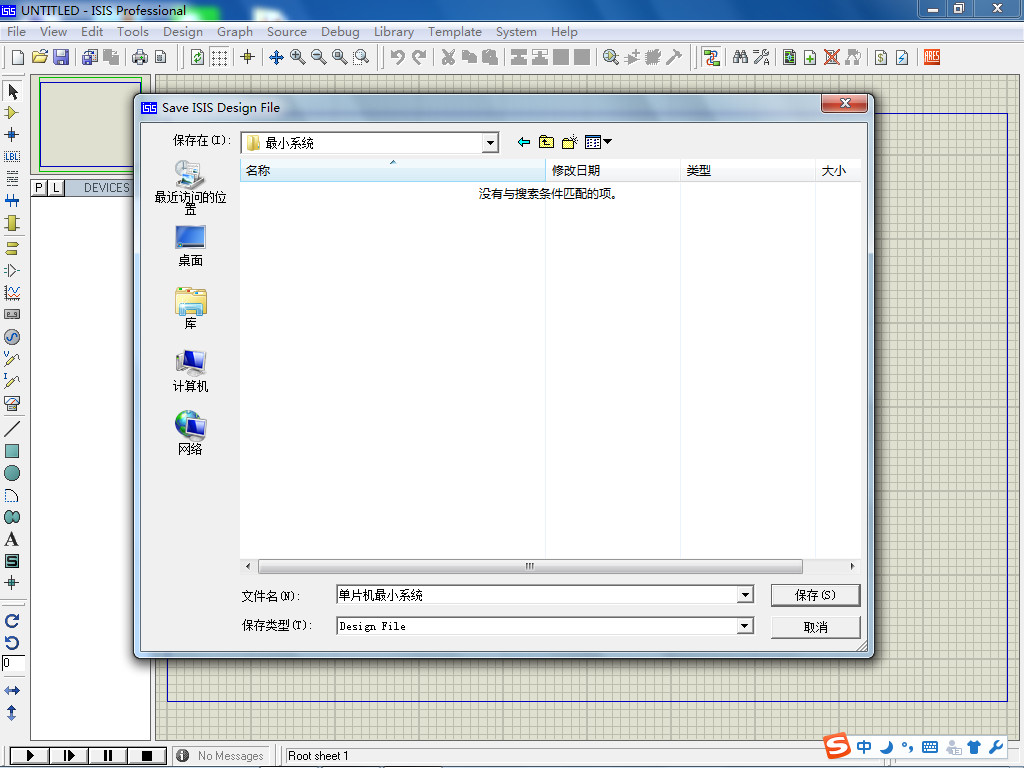Click the Stop simulation button
Screen dimensions: 1024x768
point(147,756)
